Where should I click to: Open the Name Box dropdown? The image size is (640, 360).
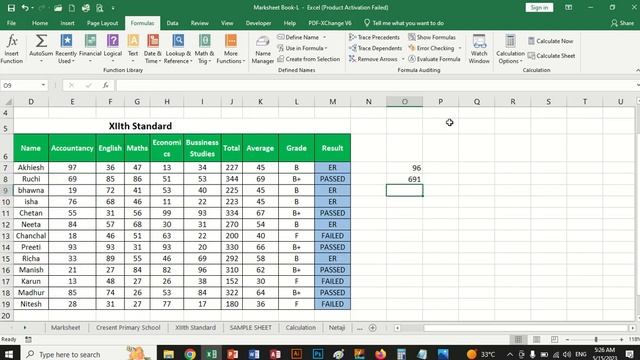(x=43, y=85)
